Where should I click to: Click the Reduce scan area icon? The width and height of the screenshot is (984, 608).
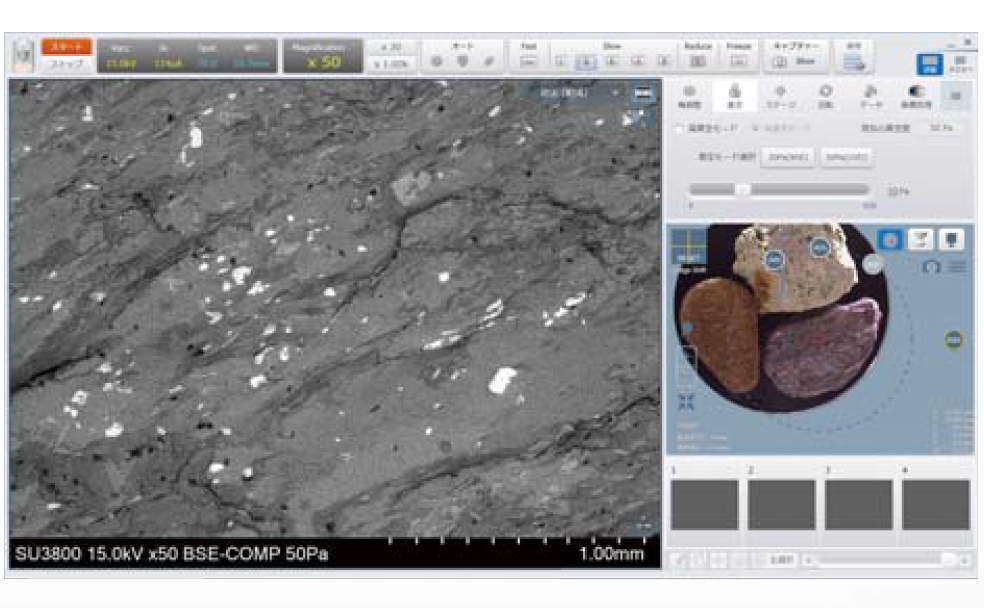[697, 62]
